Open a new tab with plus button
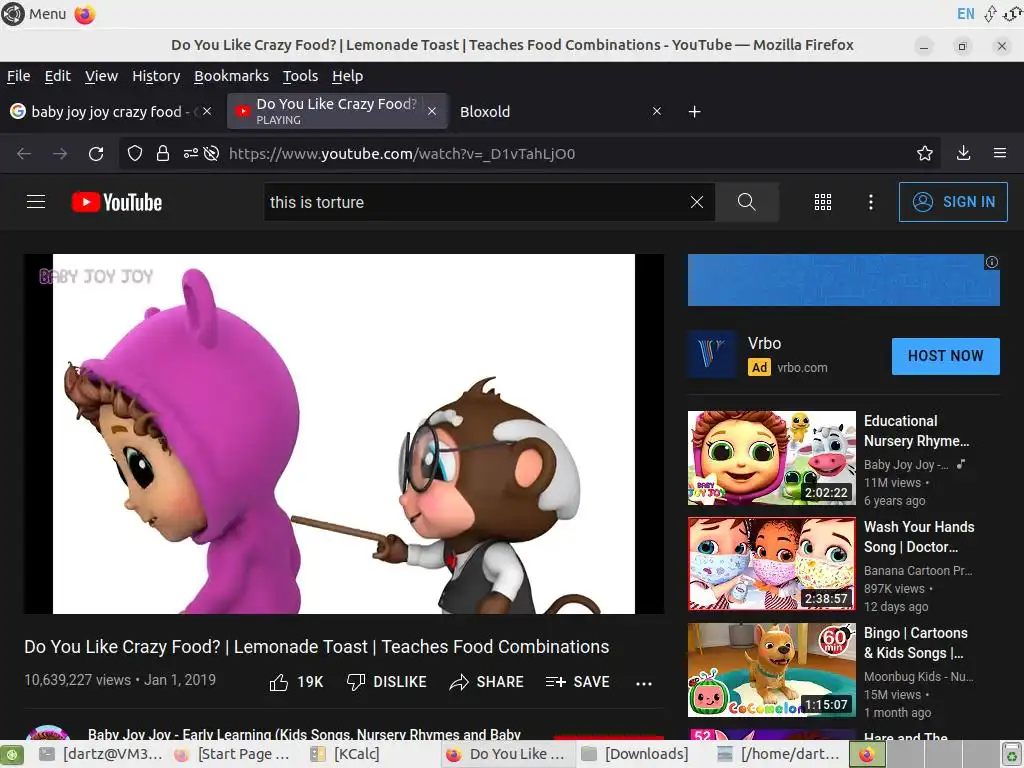This screenshot has height=768, width=1024. coord(695,112)
